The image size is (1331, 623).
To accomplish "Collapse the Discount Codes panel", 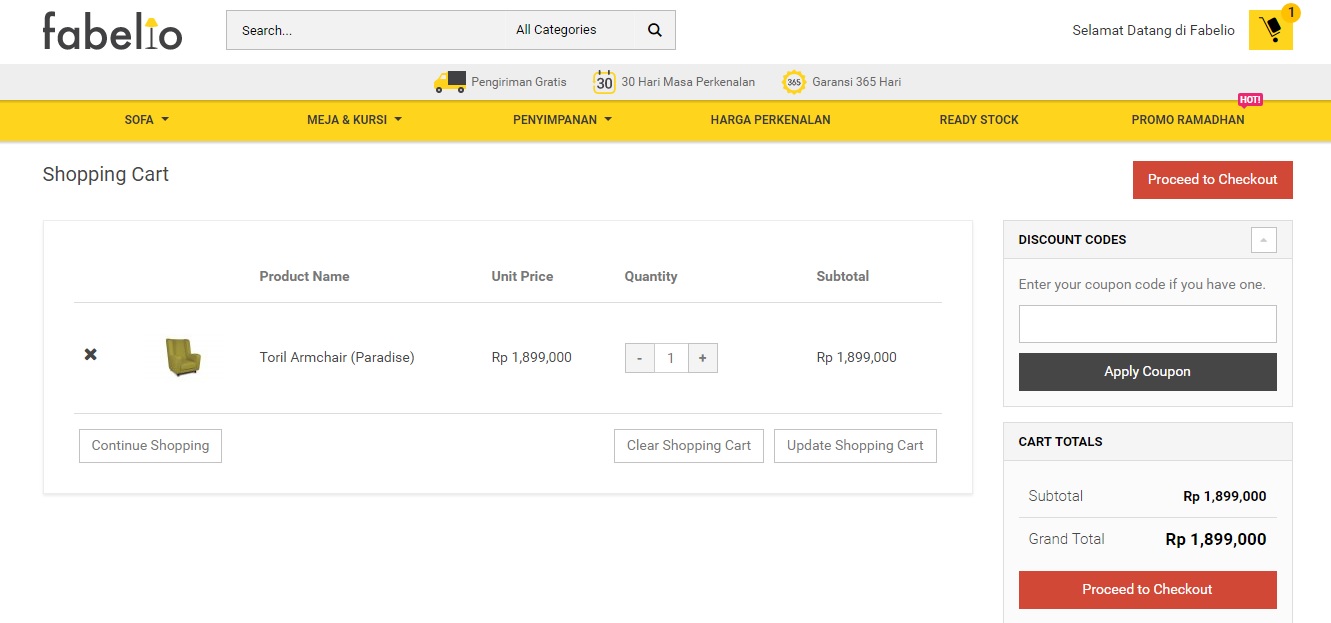I will pos(1264,240).
